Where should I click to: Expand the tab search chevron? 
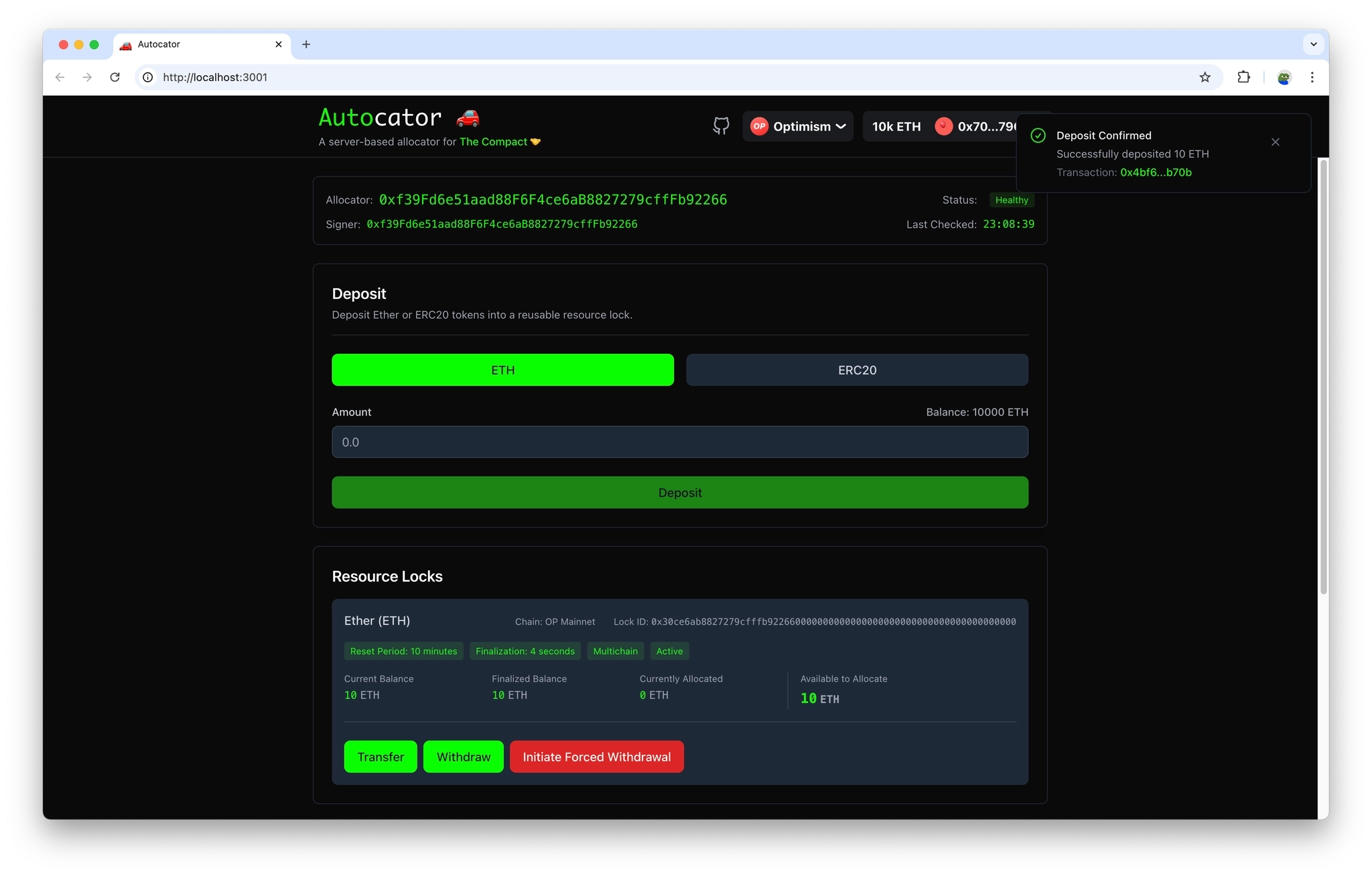[x=1313, y=44]
